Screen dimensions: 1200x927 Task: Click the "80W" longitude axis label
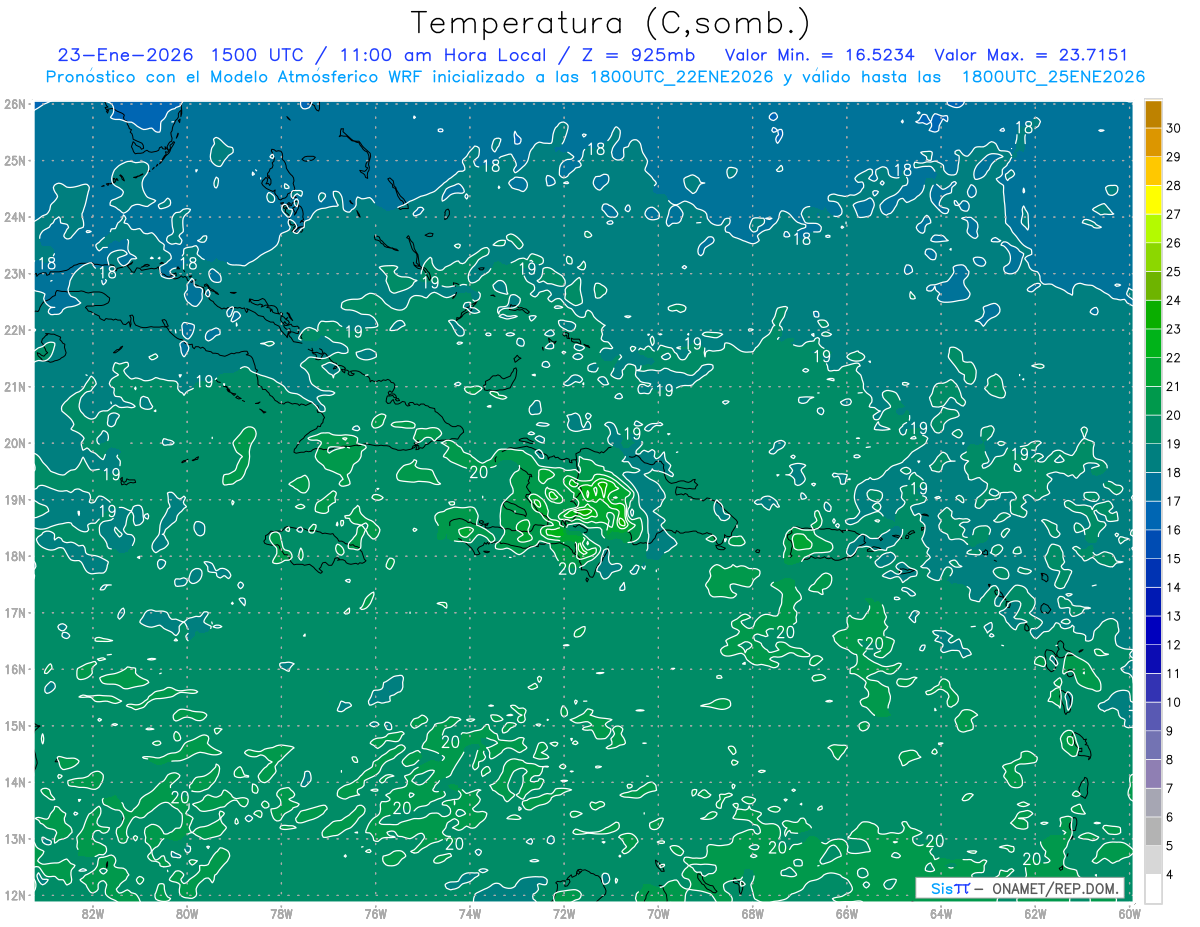pos(187,912)
